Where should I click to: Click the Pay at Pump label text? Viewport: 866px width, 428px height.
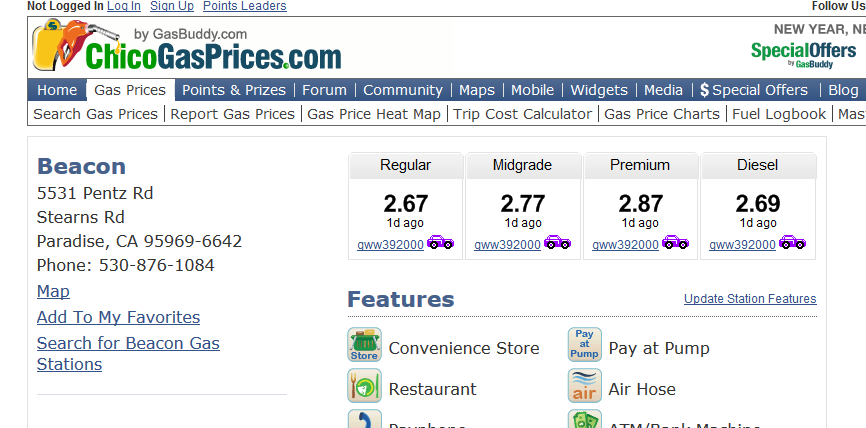659,348
